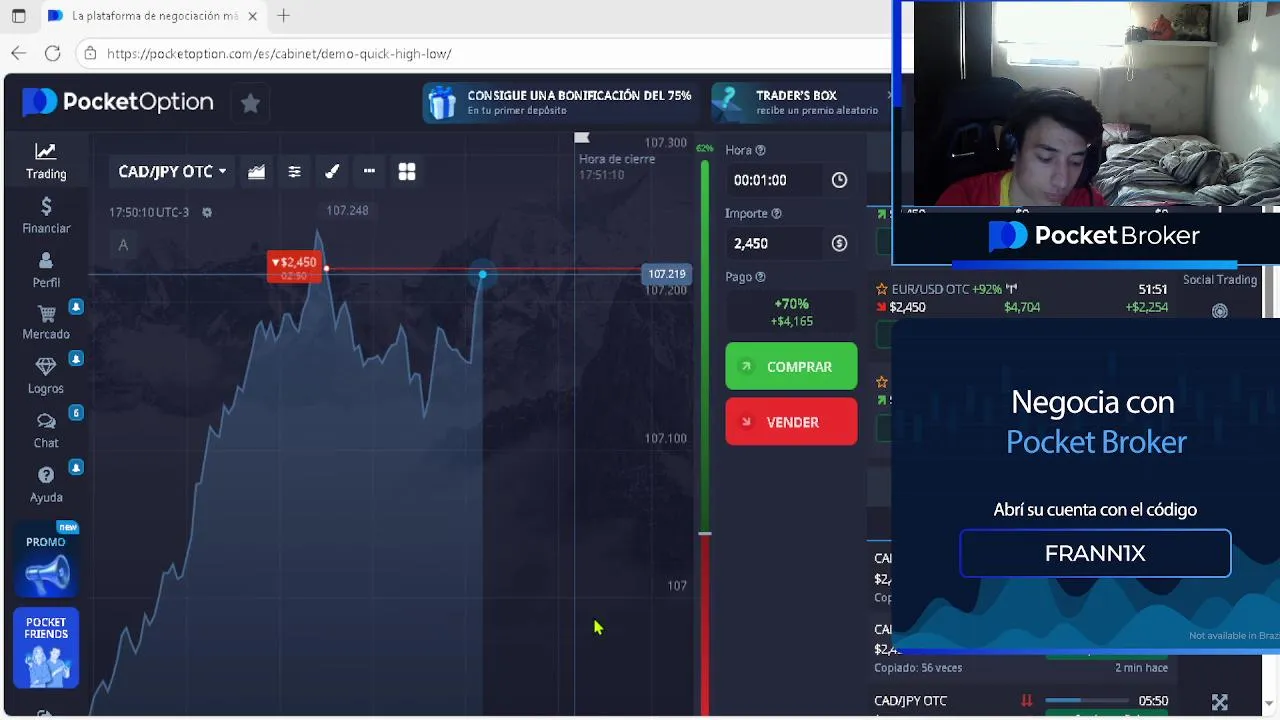Open the Logros achievements section
The height and width of the screenshot is (720, 1280).
pos(46,376)
